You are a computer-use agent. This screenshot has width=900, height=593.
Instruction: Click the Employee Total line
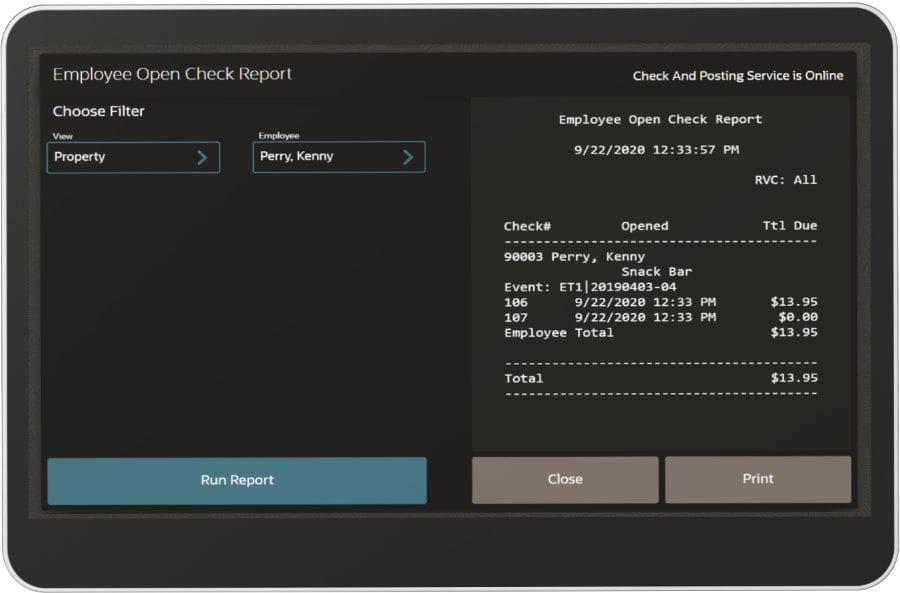pyautogui.click(x=661, y=332)
